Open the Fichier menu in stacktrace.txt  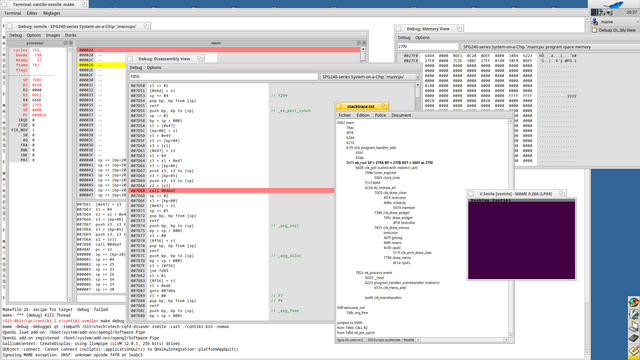tap(344, 115)
